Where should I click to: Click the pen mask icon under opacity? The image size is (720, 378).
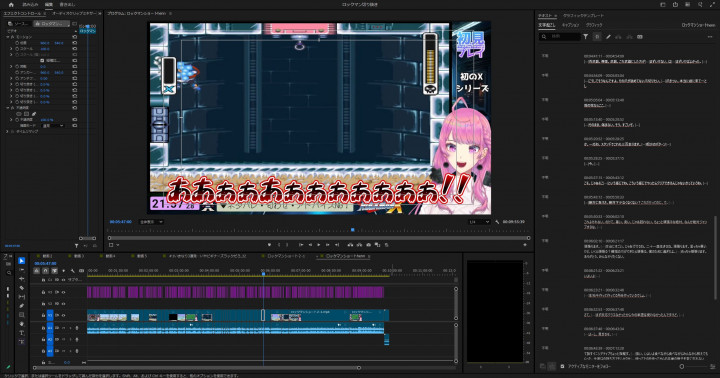click(34, 114)
